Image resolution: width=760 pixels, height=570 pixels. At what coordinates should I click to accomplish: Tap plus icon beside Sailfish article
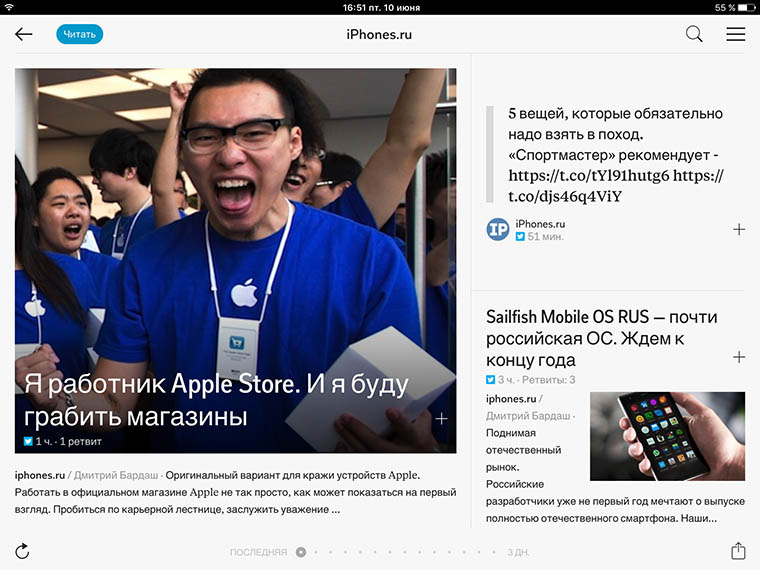tap(739, 357)
